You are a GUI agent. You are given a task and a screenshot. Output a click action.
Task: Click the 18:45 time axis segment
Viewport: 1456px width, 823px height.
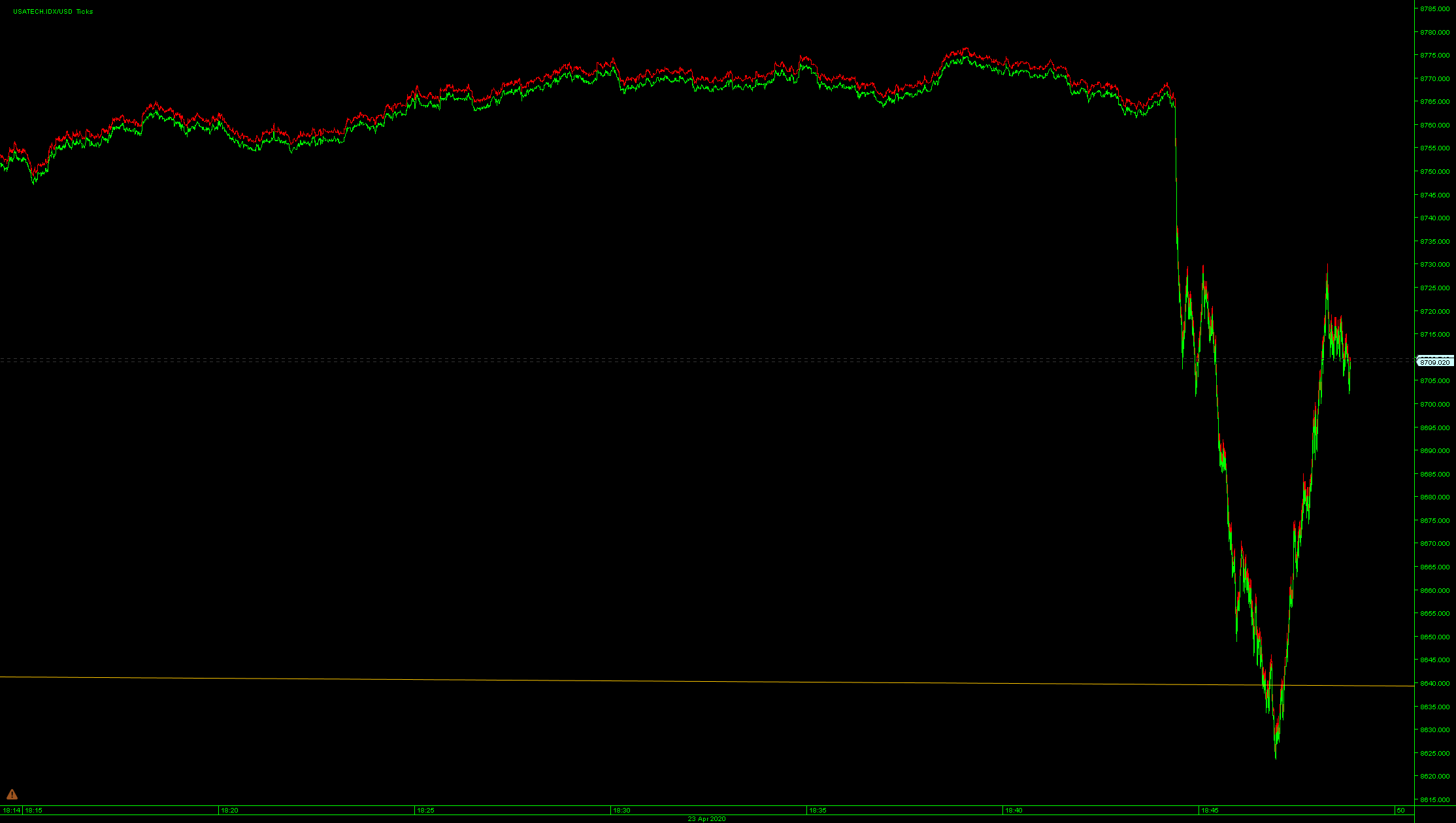[1209, 811]
